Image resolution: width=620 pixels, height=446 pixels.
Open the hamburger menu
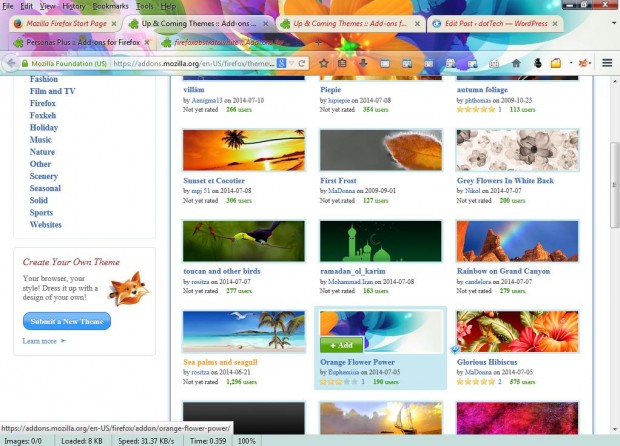click(x=607, y=63)
